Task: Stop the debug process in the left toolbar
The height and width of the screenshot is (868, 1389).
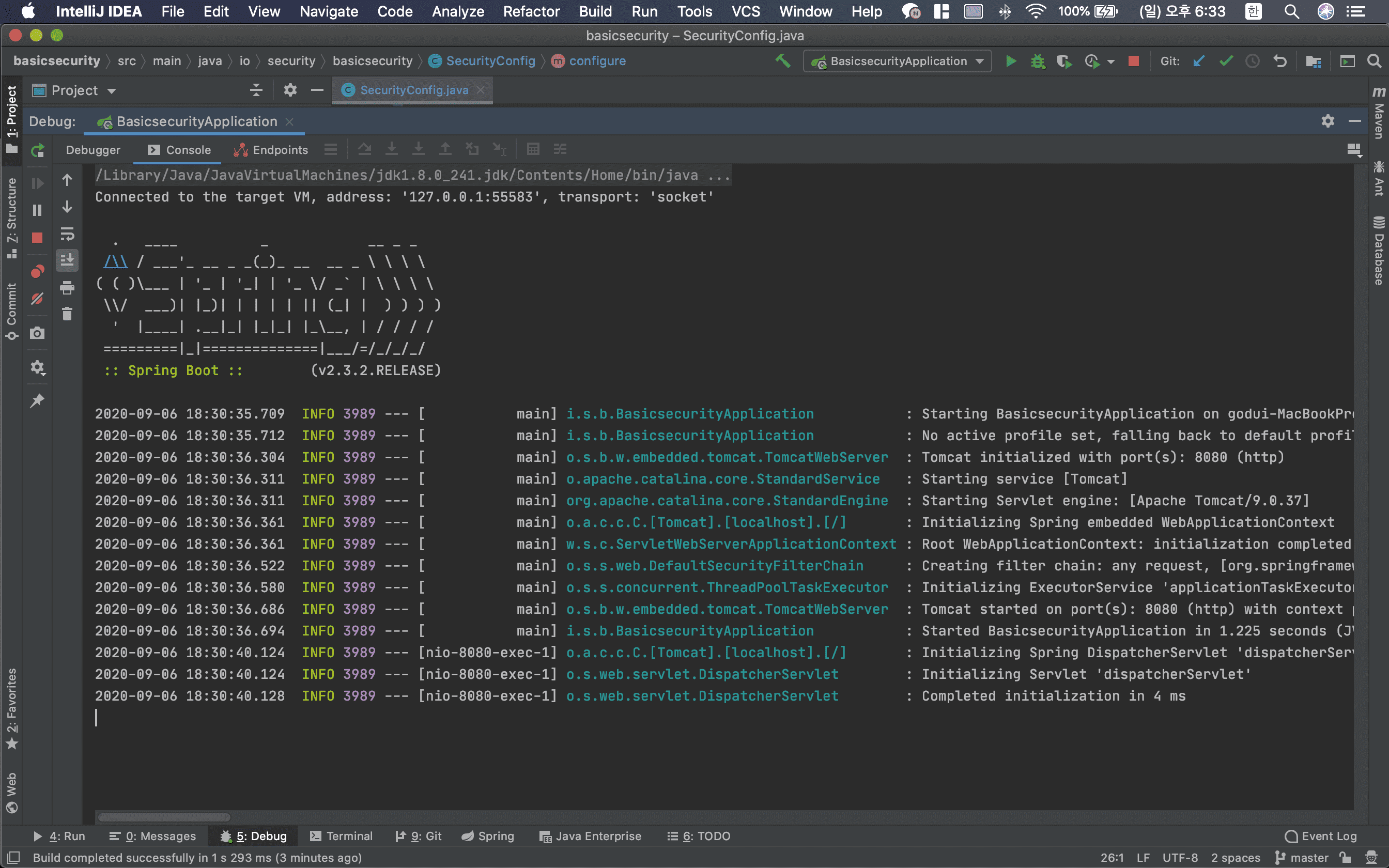Action: 37,238
